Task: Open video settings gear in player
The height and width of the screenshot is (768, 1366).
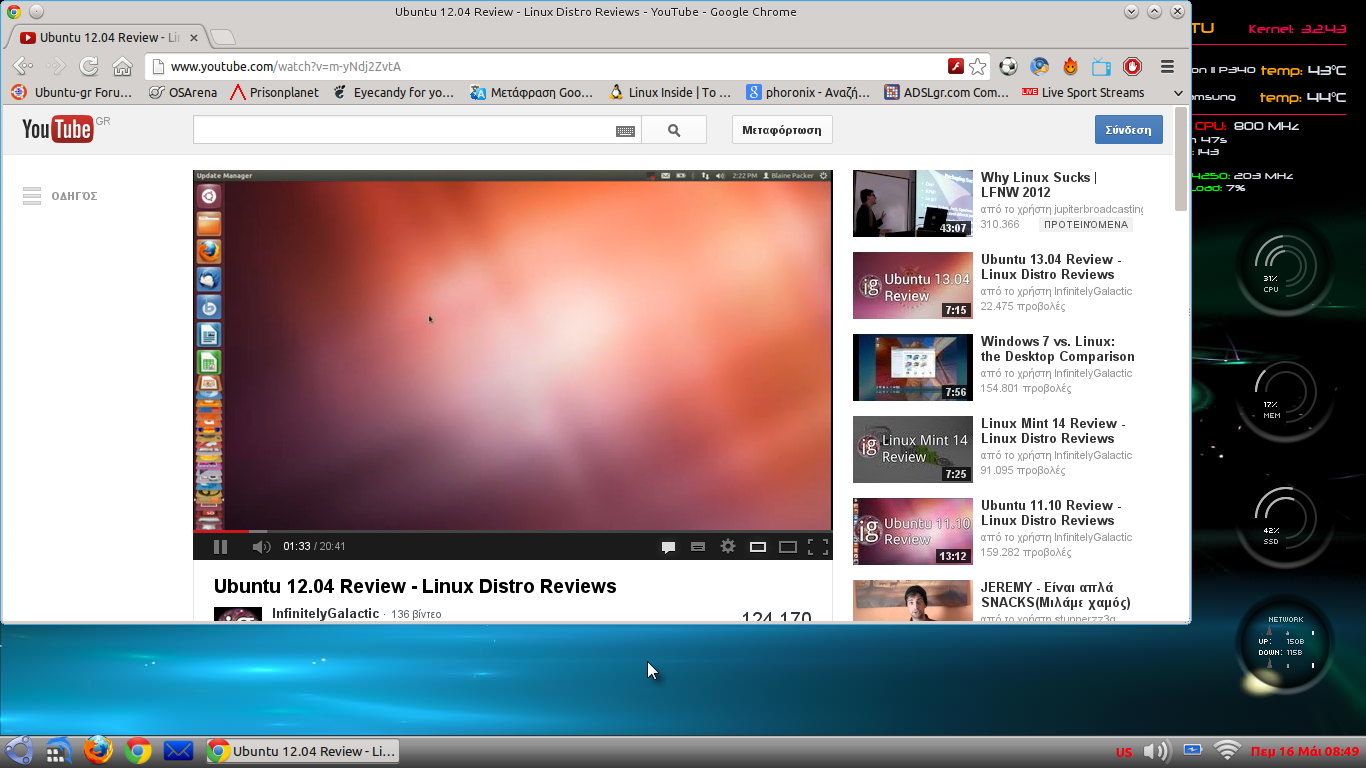Action: [728, 547]
